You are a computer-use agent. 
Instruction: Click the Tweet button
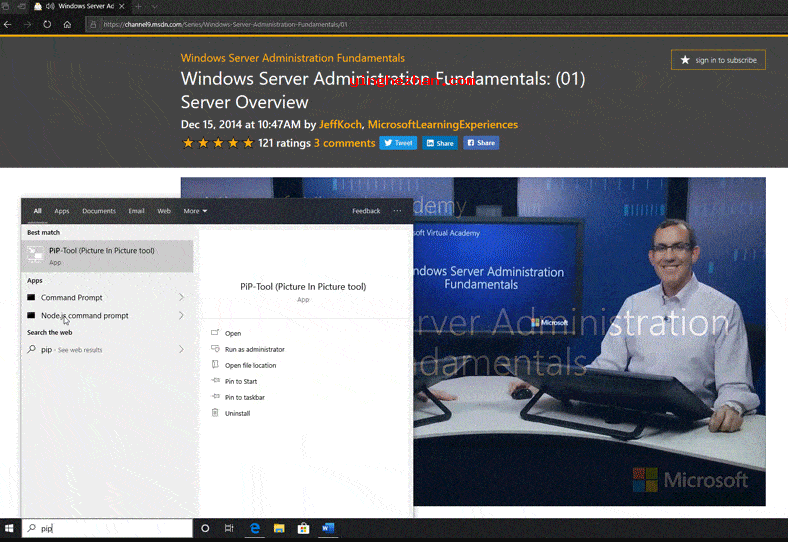398,143
